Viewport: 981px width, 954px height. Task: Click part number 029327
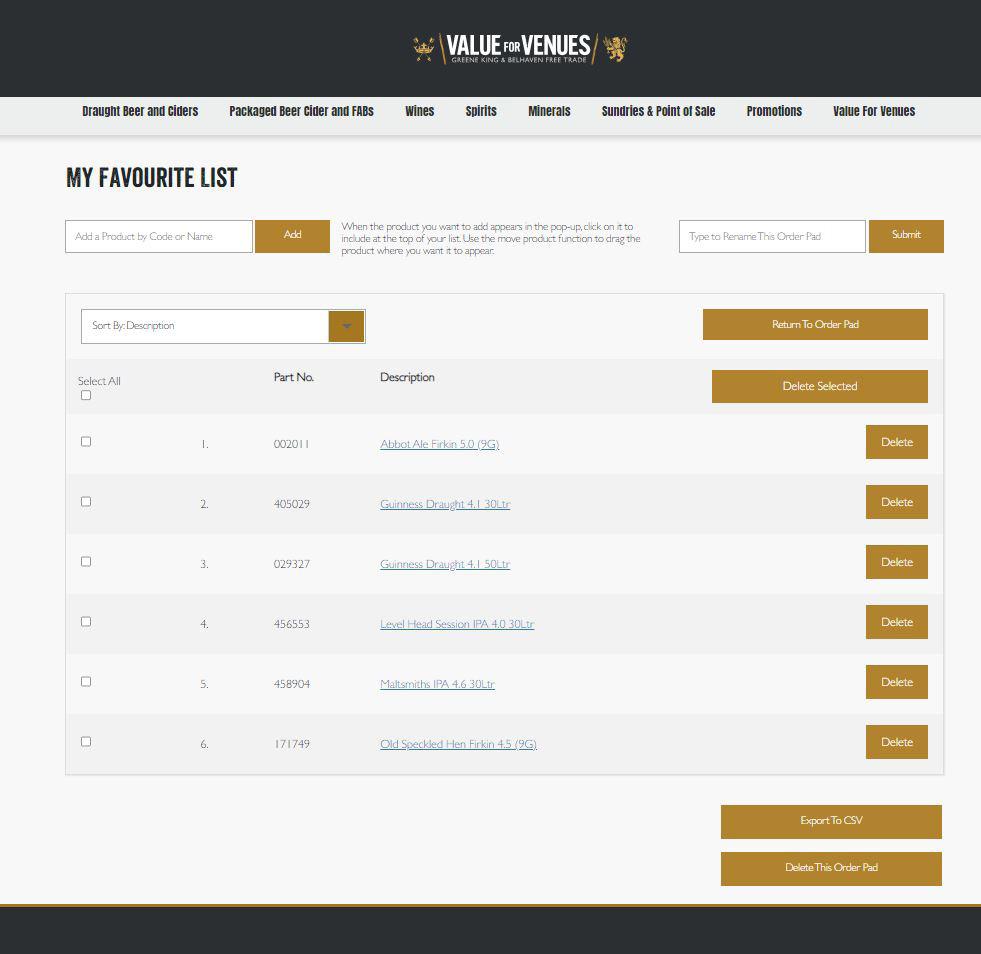tap(292, 564)
